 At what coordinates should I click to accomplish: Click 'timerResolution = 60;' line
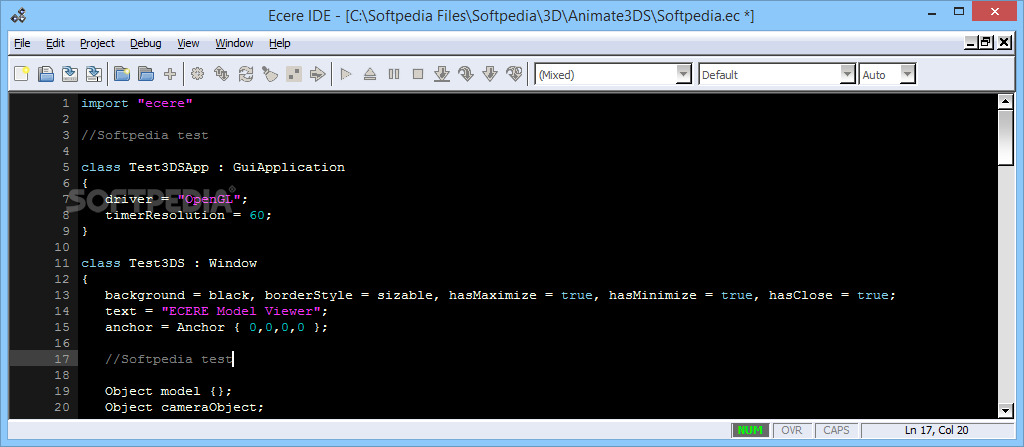coord(188,215)
